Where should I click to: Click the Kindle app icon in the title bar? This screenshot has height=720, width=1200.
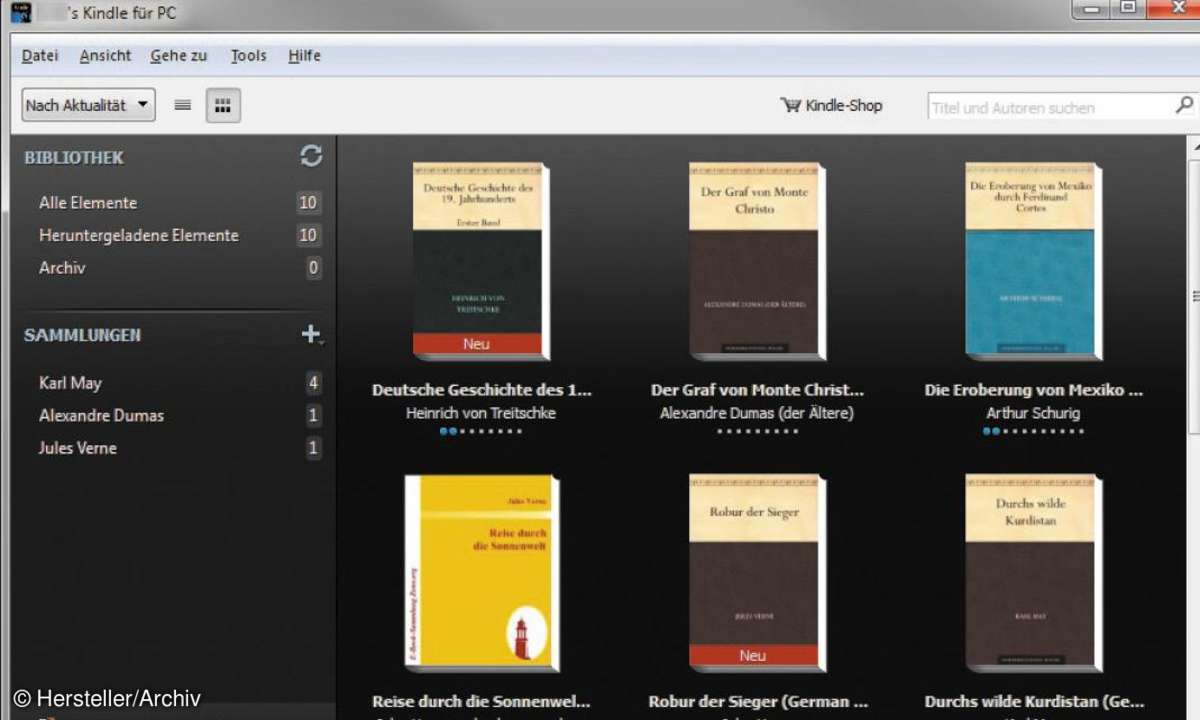(x=23, y=14)
